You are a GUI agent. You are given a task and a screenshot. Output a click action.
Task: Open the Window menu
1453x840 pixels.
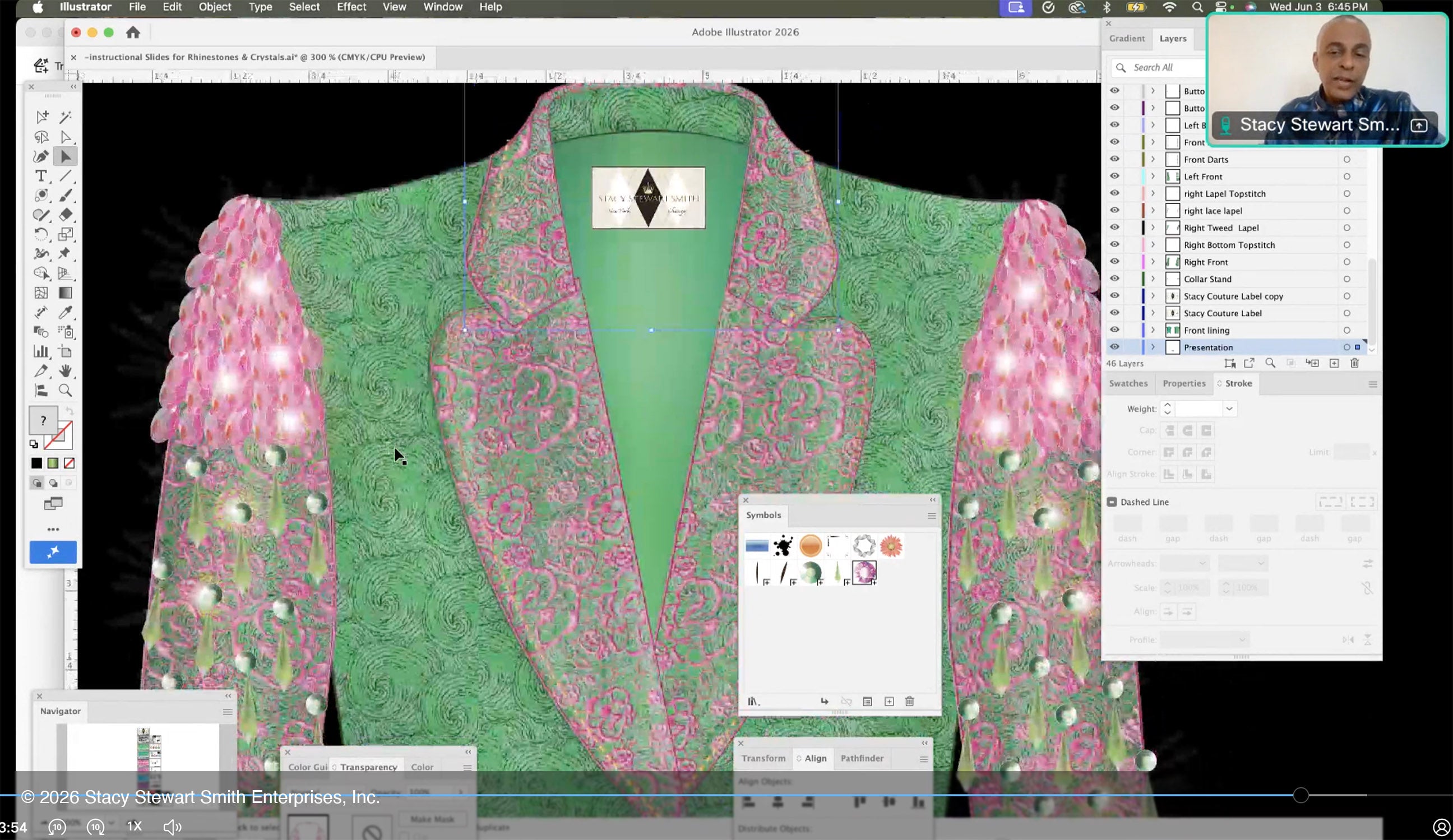[443, 7]
